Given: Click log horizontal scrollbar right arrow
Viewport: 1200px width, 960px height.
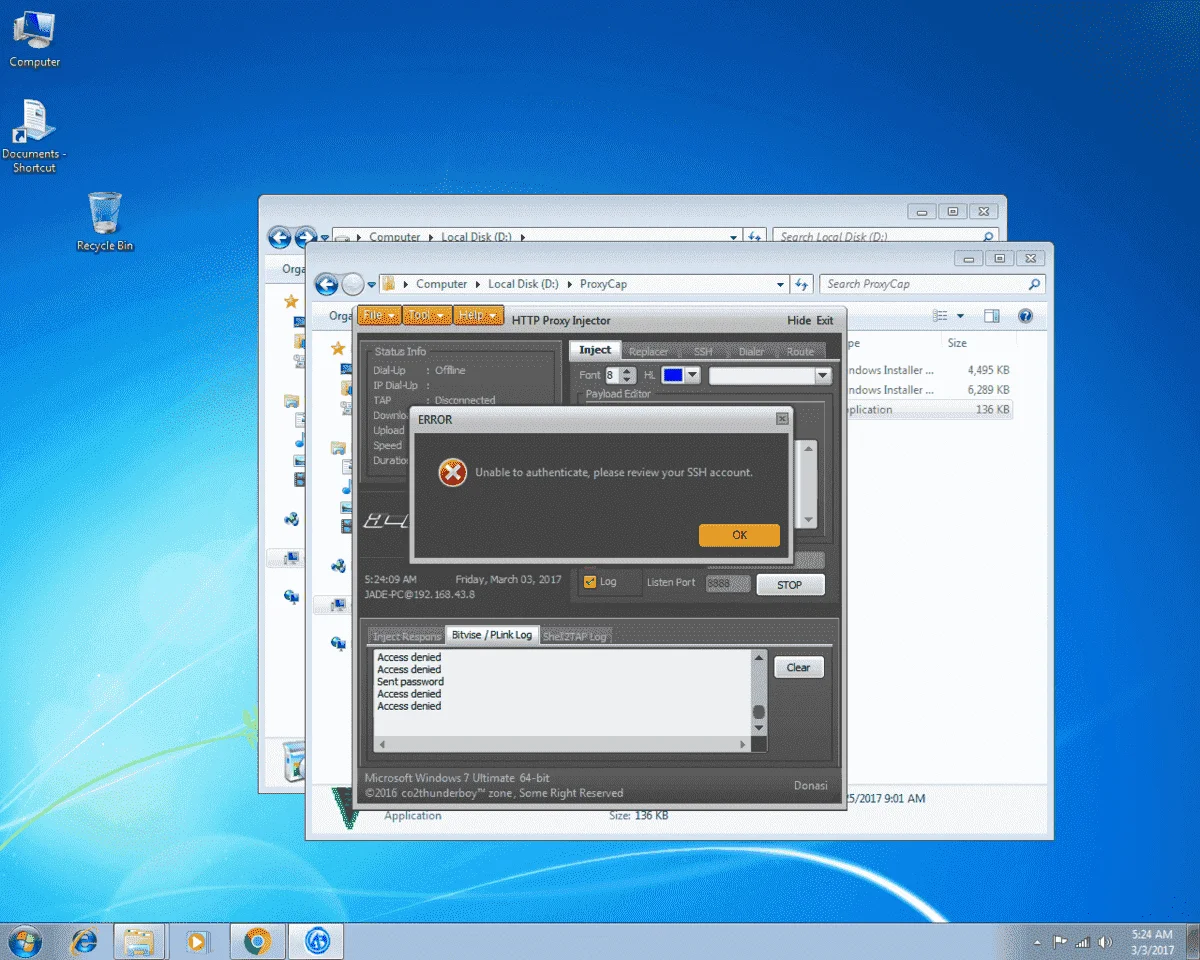Looking at the screenshot, I should [742, 744].
